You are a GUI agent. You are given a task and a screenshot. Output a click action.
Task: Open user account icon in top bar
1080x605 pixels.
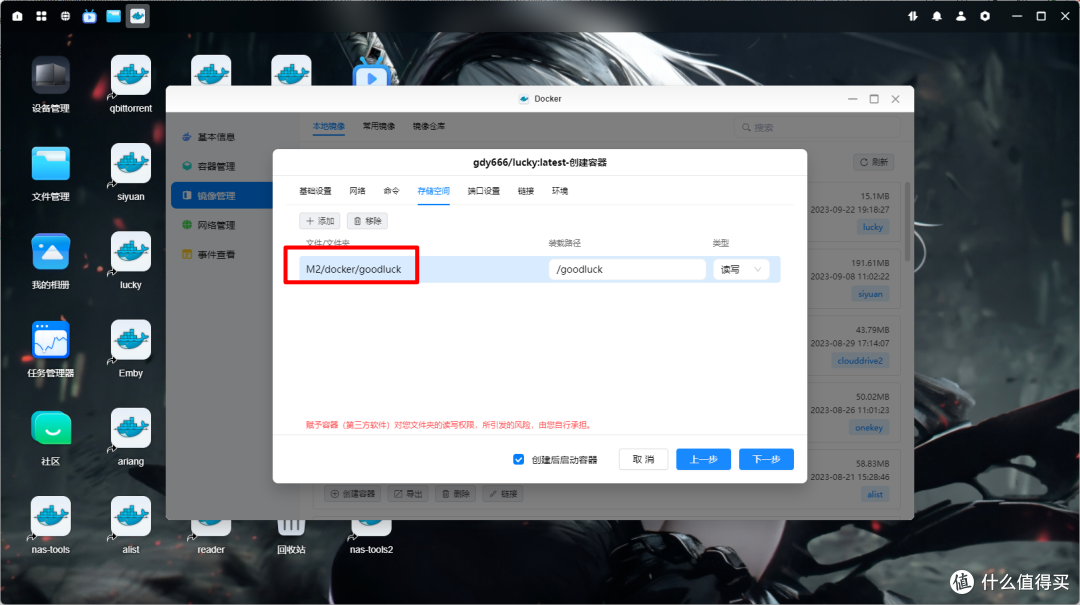[961, 16]
